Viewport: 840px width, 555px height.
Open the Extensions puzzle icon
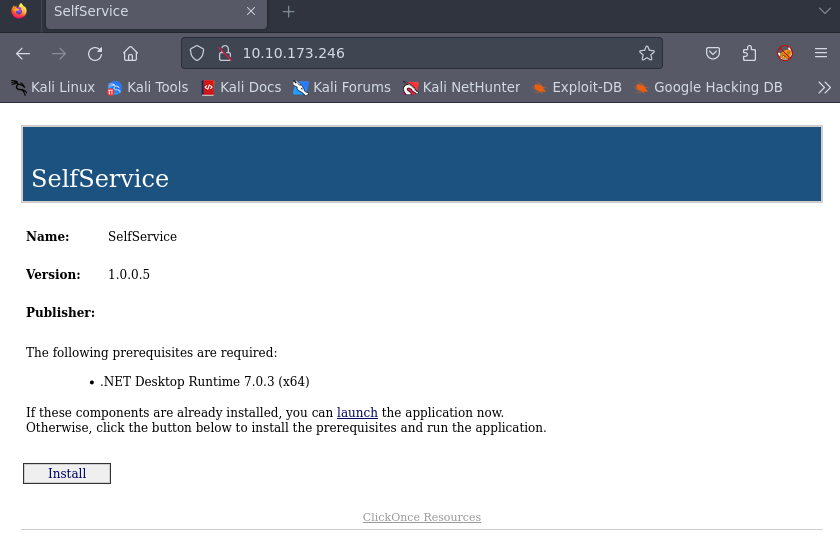pyautogui.click(x=749, y=54)
